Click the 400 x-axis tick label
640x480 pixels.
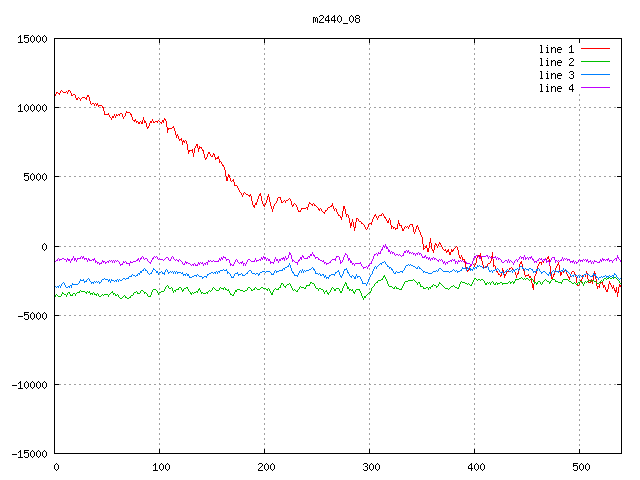click(x=474, y=467)
